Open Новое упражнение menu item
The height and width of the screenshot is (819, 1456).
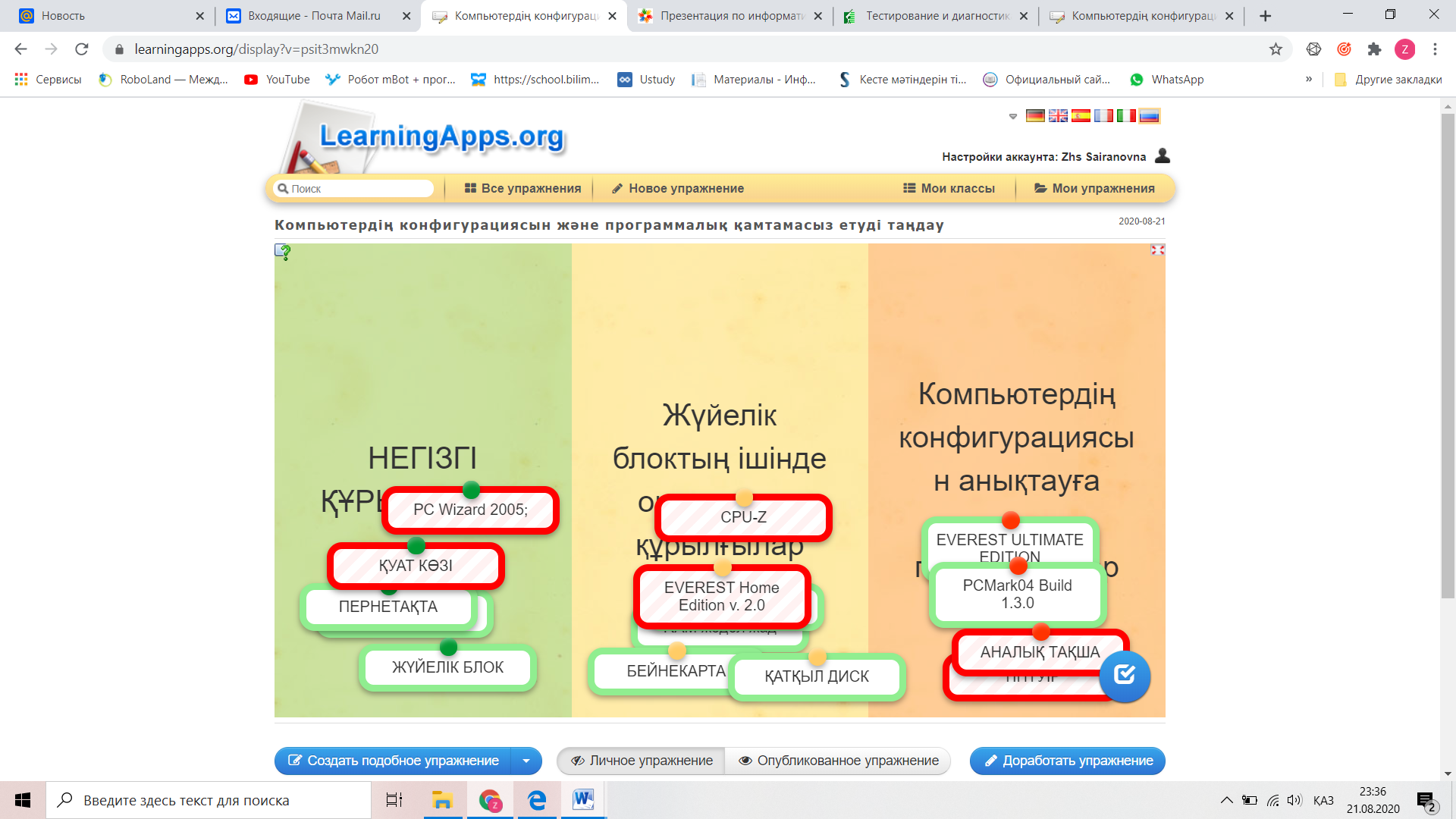(x=678, y=188)
